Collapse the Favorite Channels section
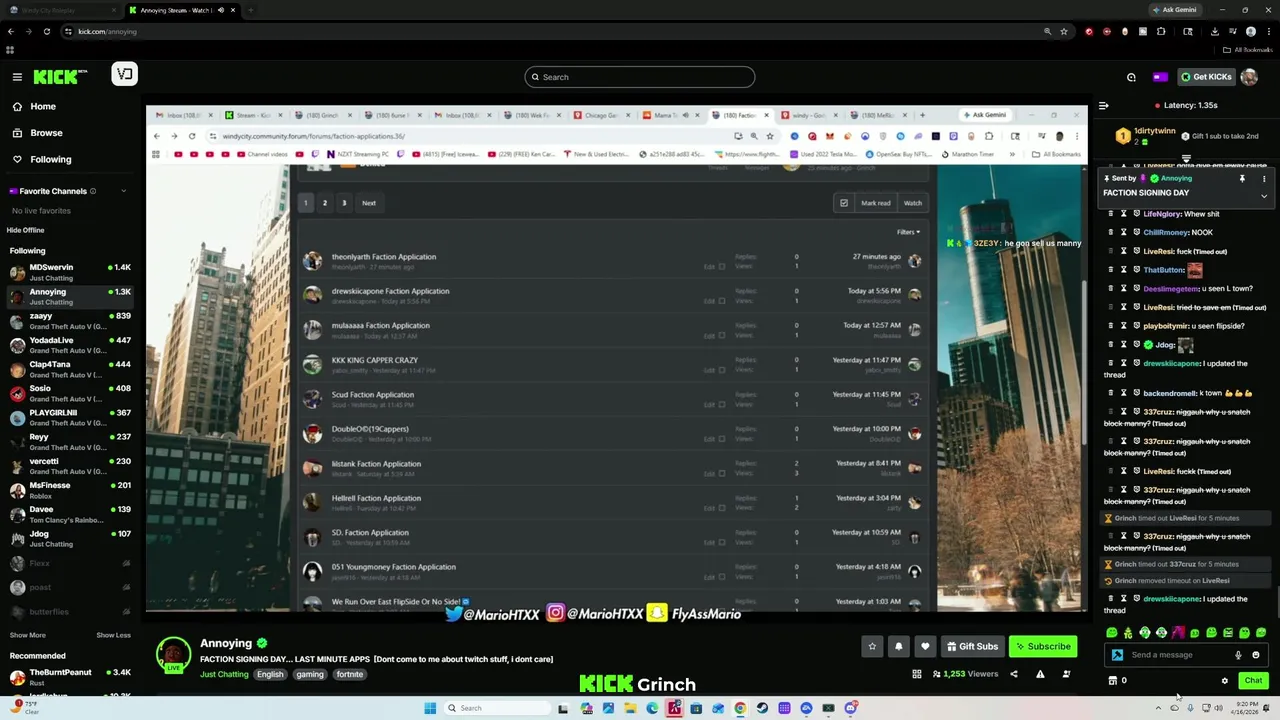 point(124,191)
